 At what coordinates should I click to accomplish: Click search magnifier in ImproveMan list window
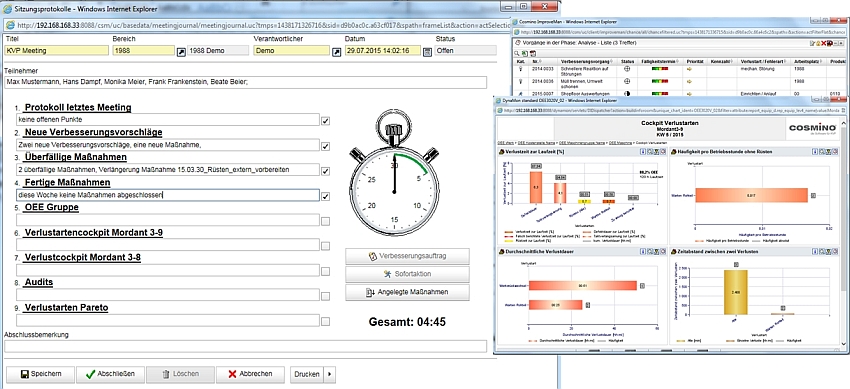point(517,54)
